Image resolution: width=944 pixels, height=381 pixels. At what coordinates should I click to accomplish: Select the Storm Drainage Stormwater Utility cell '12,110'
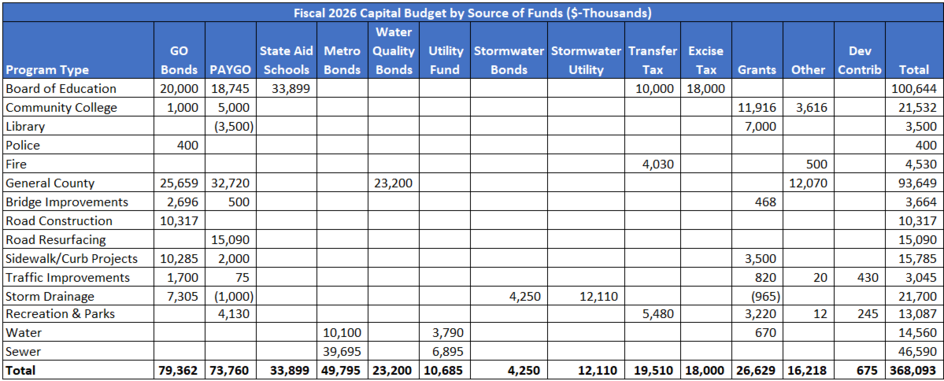point(586,297)
